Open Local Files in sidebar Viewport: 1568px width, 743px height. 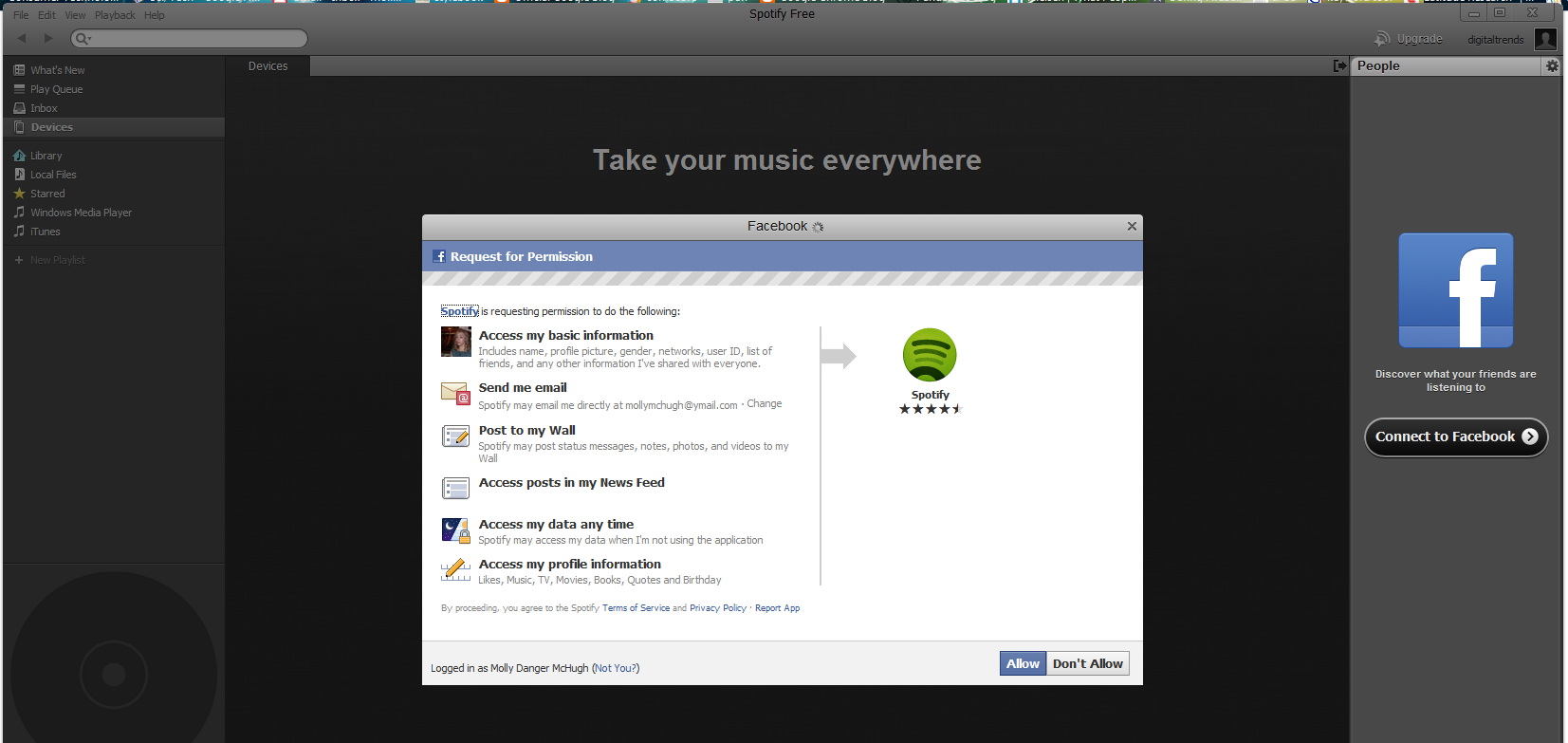[53, 175]
